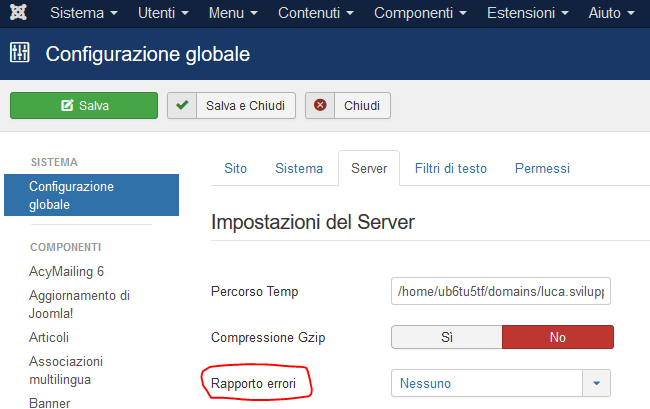Set Compressione Gzip to No

pos(558,337)
